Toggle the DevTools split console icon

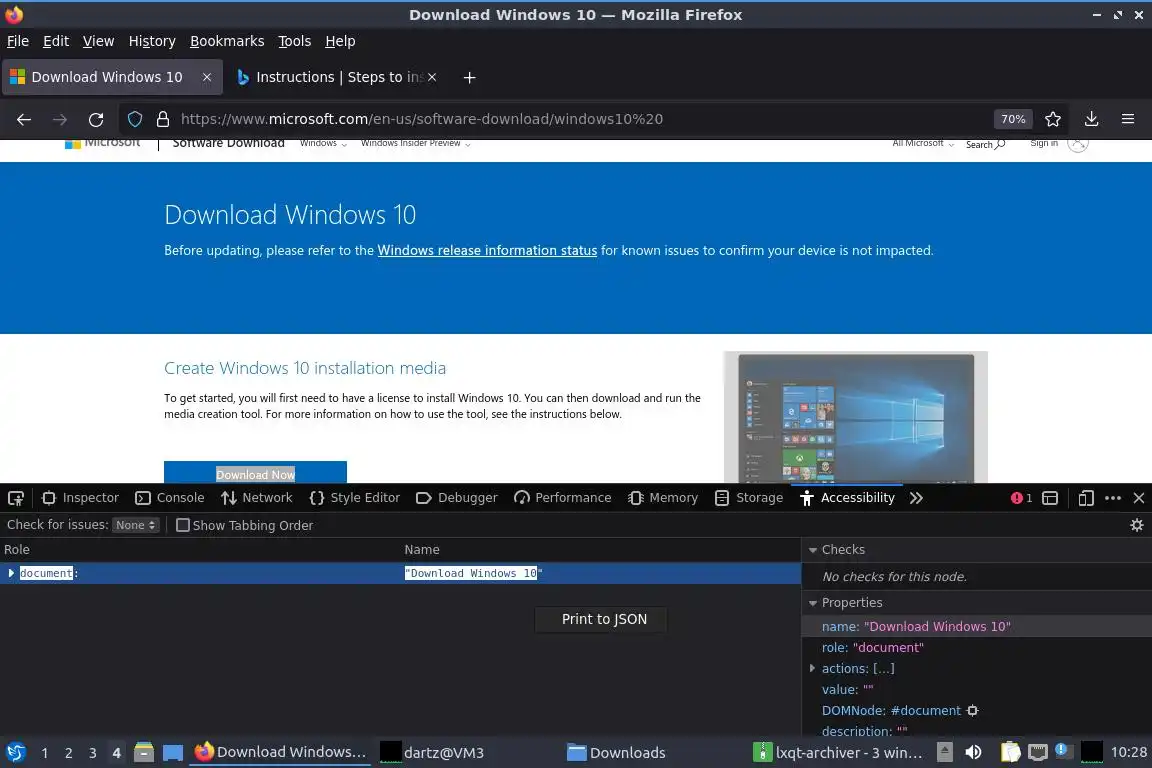(1050, 498)
